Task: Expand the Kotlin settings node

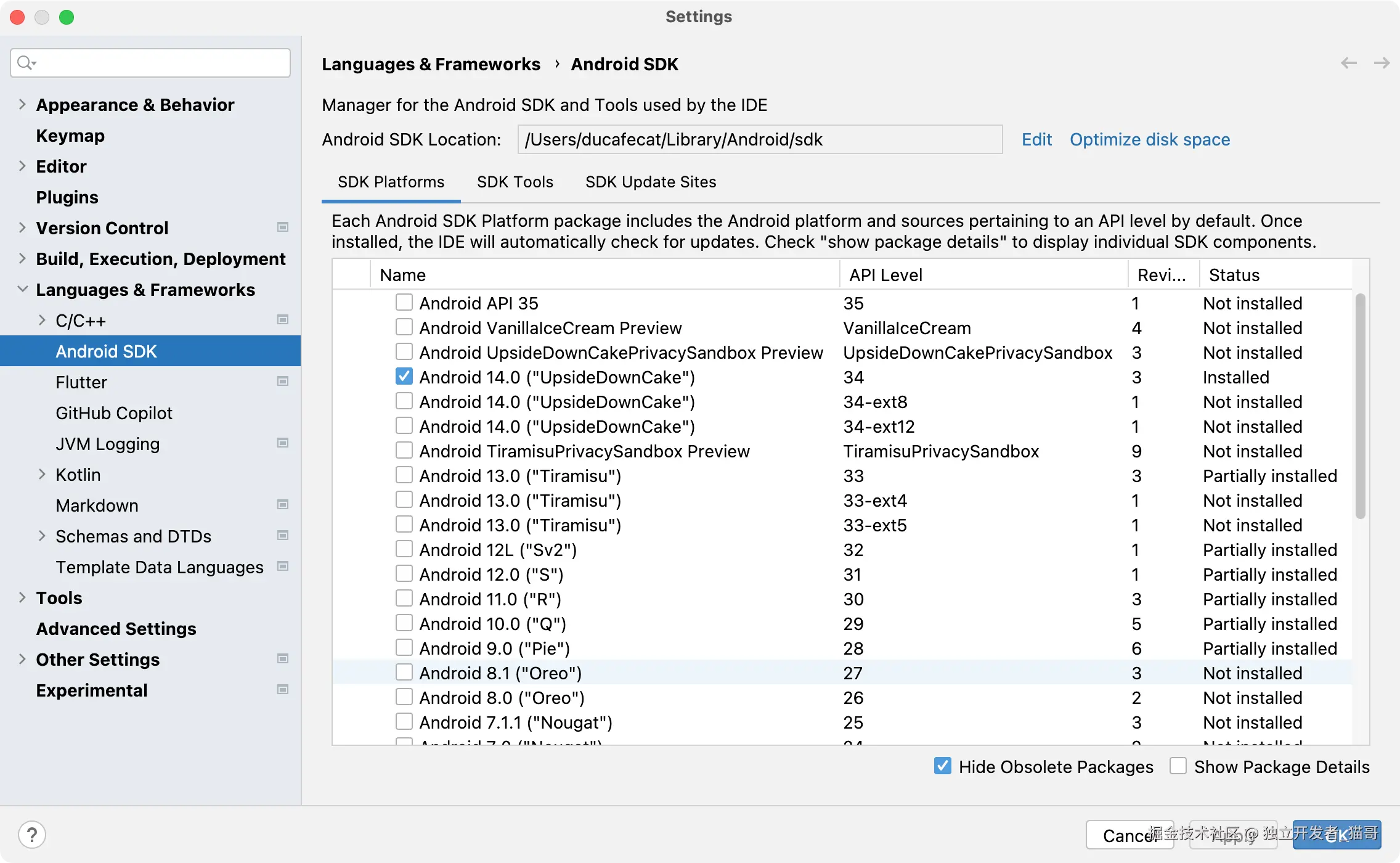Action: click(x=42, y=474)
